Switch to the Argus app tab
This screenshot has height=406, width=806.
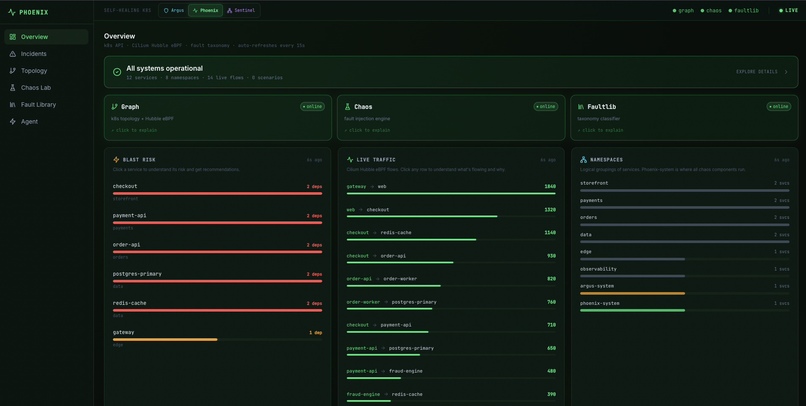pyautogui.click(x=174, y=10)
